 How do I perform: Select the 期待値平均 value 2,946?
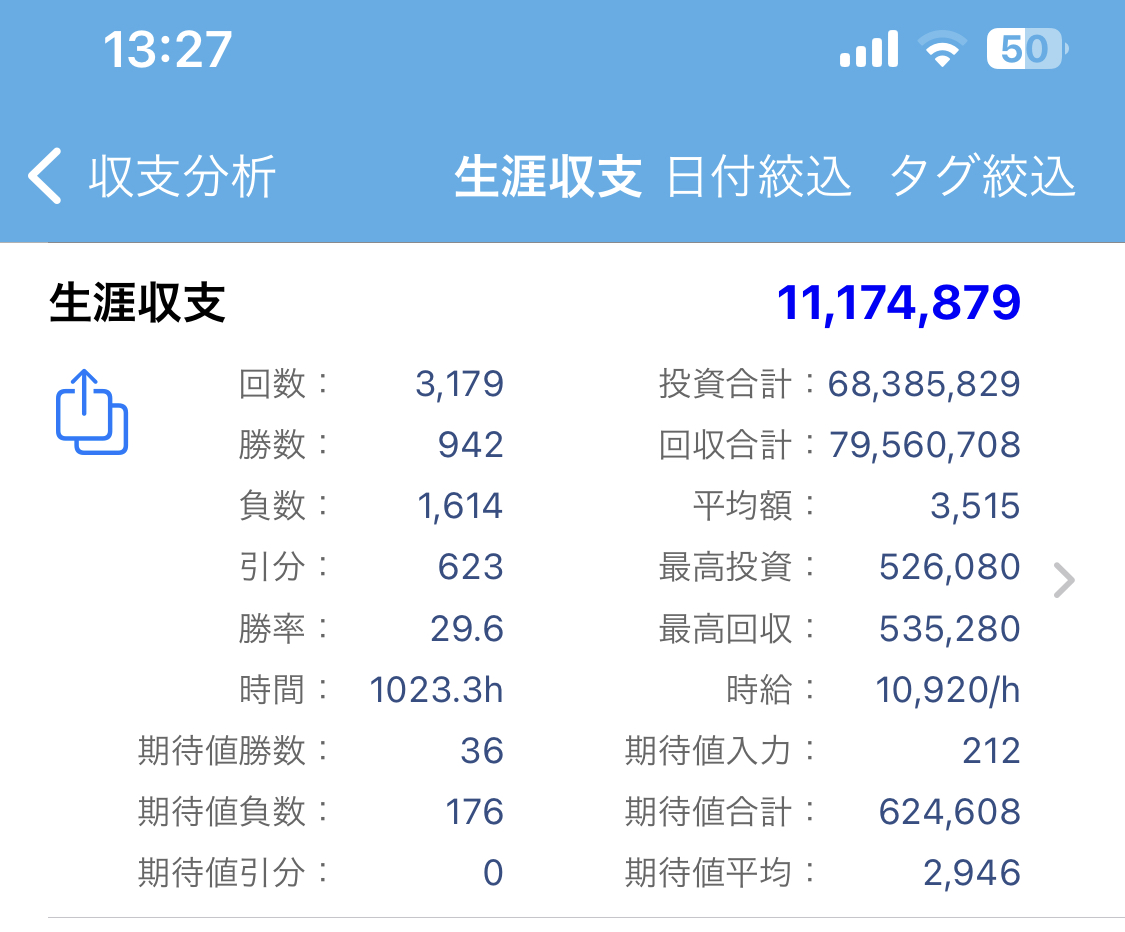(x=972, y=873)
